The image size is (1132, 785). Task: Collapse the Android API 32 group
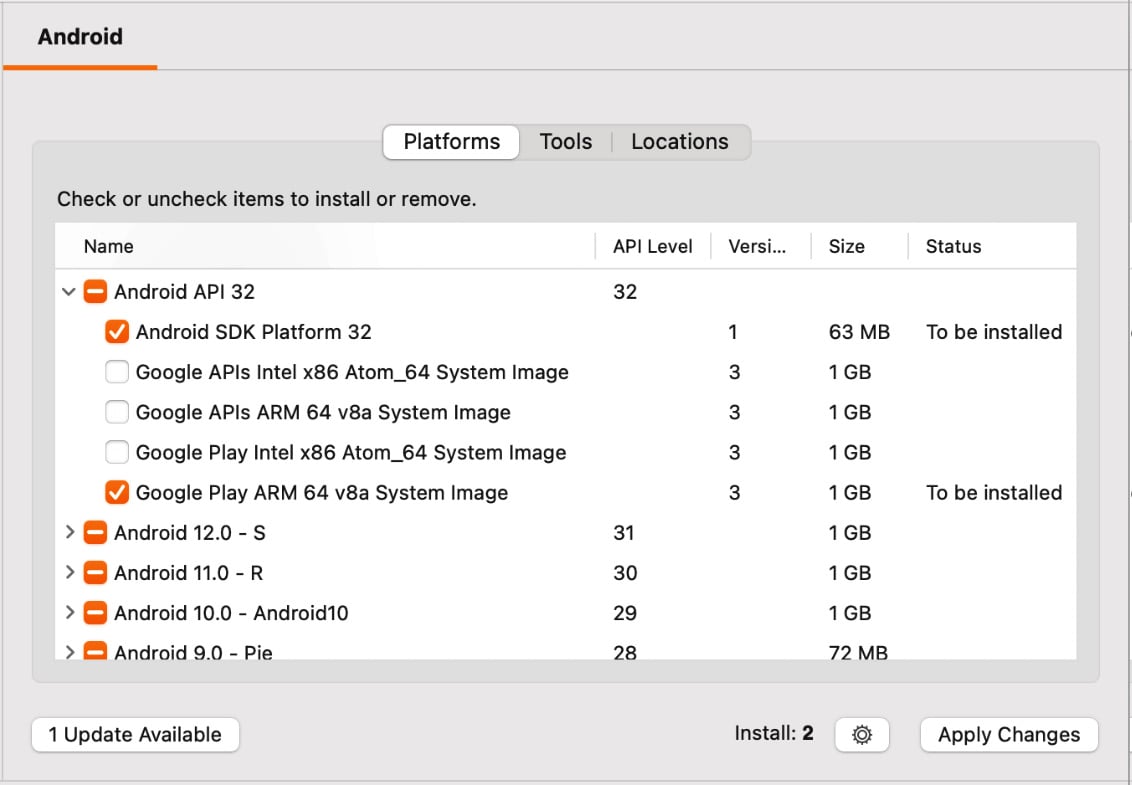69,292
